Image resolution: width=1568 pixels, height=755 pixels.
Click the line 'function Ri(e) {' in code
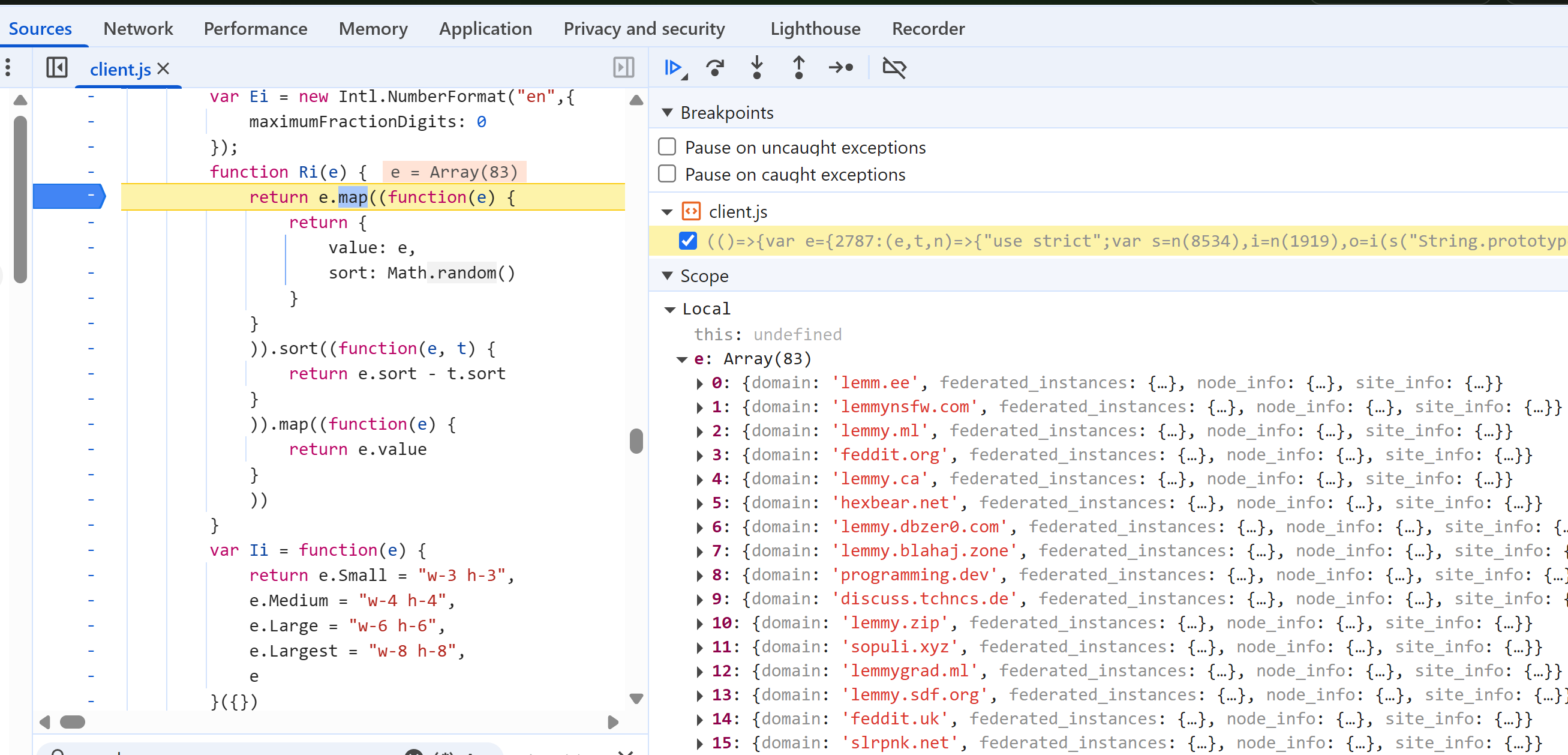(x=288, y=172)
